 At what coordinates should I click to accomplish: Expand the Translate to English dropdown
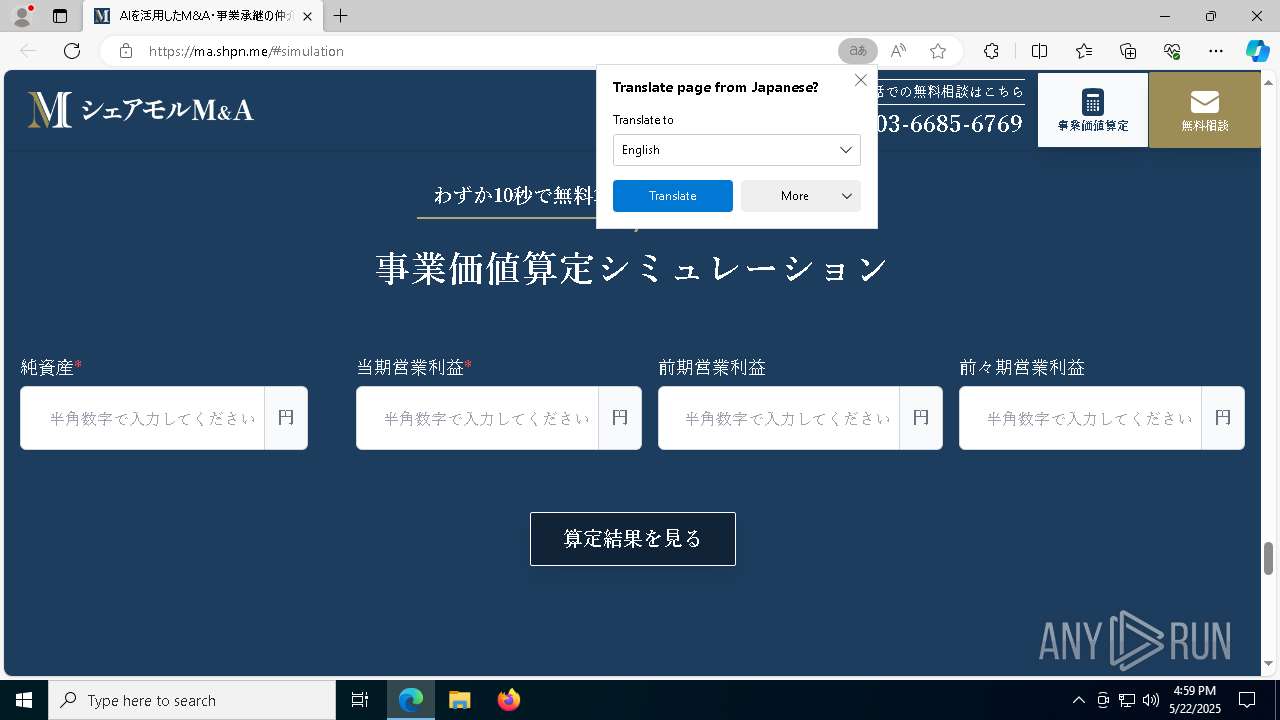tap(737, 150)
